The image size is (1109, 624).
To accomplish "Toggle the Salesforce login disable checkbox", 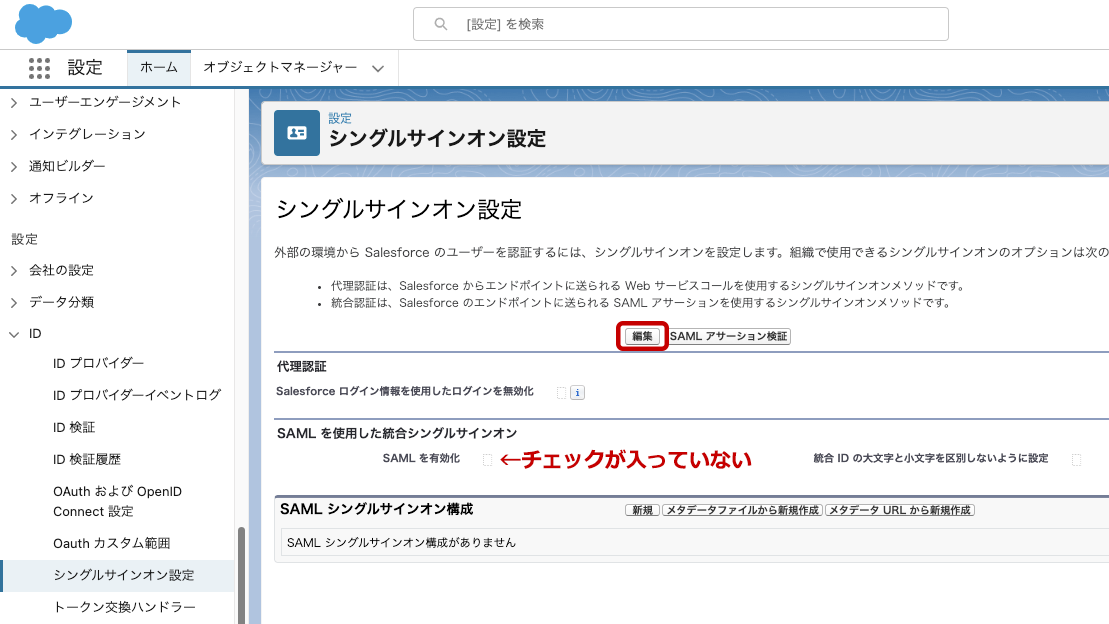I will click(561, 393).
